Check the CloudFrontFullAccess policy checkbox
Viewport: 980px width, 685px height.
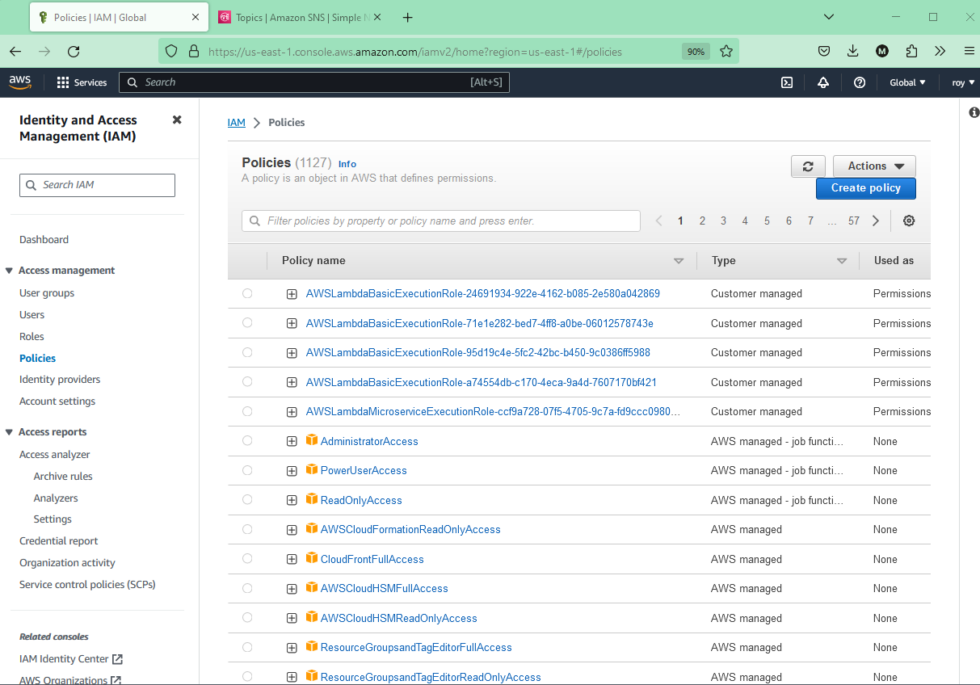pos(247,558)
